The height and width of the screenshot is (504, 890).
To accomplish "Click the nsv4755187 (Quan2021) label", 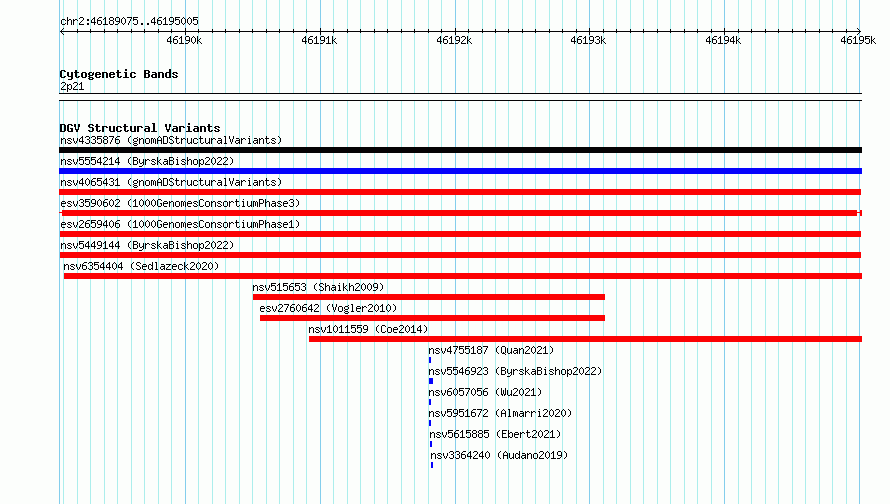I will [x=491, y=350].
